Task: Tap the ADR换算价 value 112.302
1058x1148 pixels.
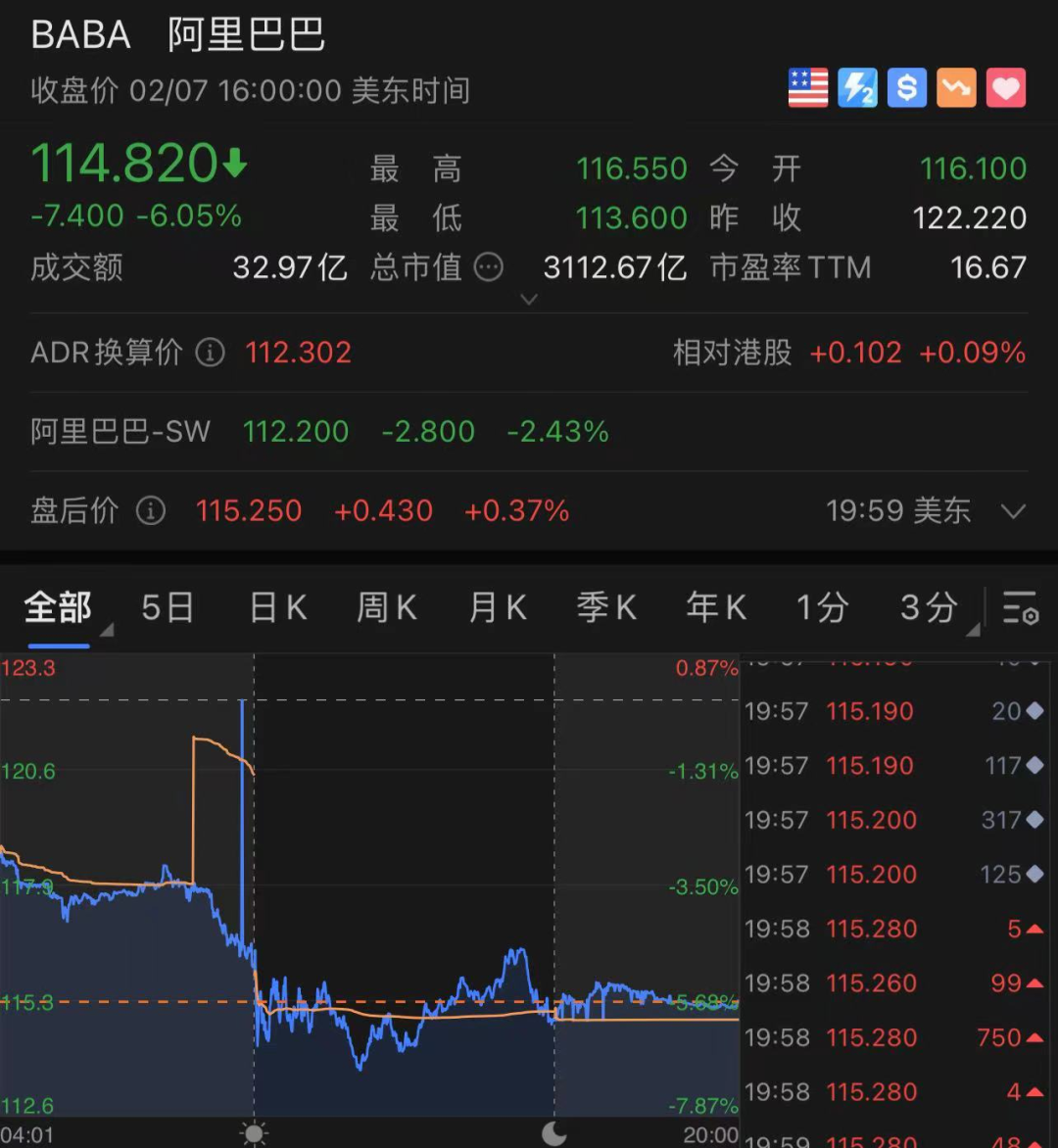Action: pyautogui.click(x=298, y=353)
